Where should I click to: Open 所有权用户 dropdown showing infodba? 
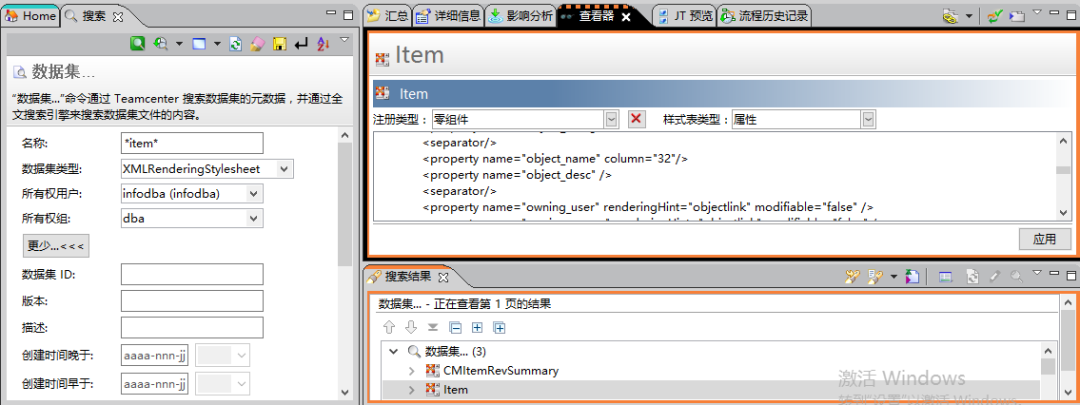click(x=192, y=194)
